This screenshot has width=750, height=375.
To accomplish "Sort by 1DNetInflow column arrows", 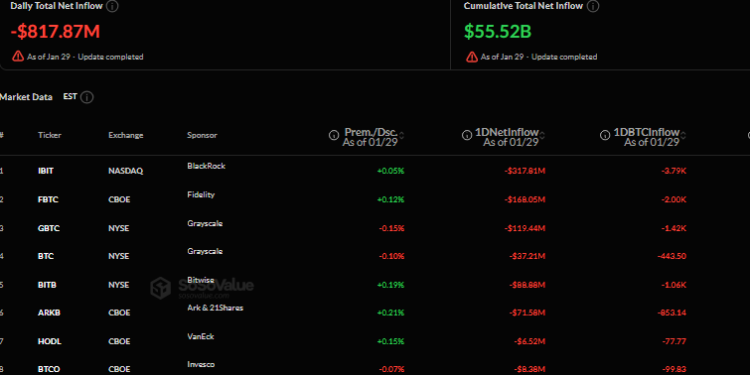I will point(542,135).
